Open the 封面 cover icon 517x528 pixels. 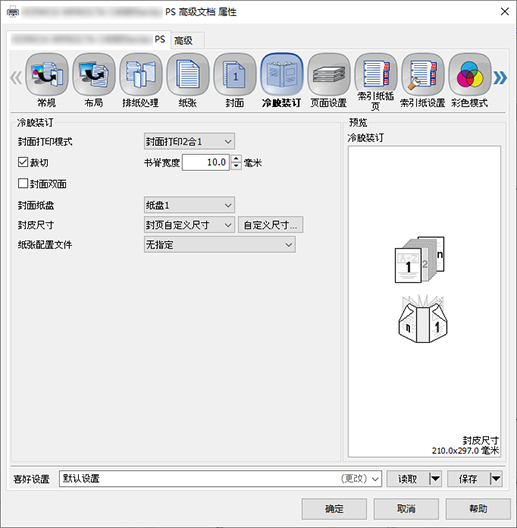(x=235, y=74)
